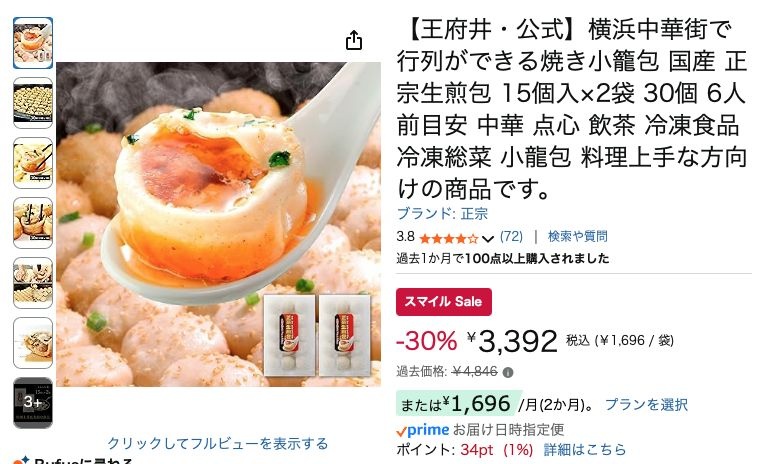Click the Rufus assistant icon

coord(20,460)
